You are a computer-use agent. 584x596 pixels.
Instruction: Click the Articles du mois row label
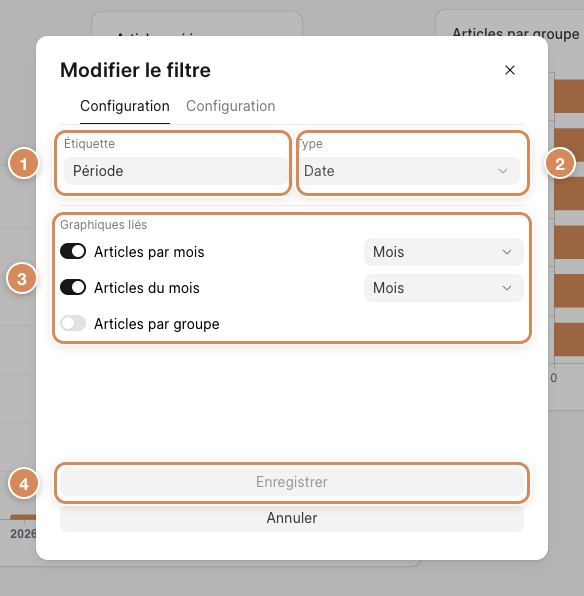click(x=147, y=288)
